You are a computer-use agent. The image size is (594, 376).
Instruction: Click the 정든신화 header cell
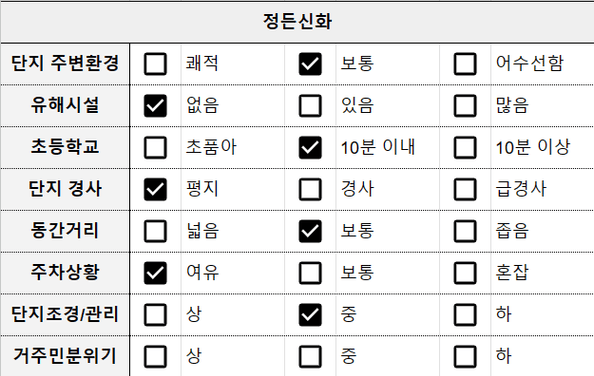(297, 22)
